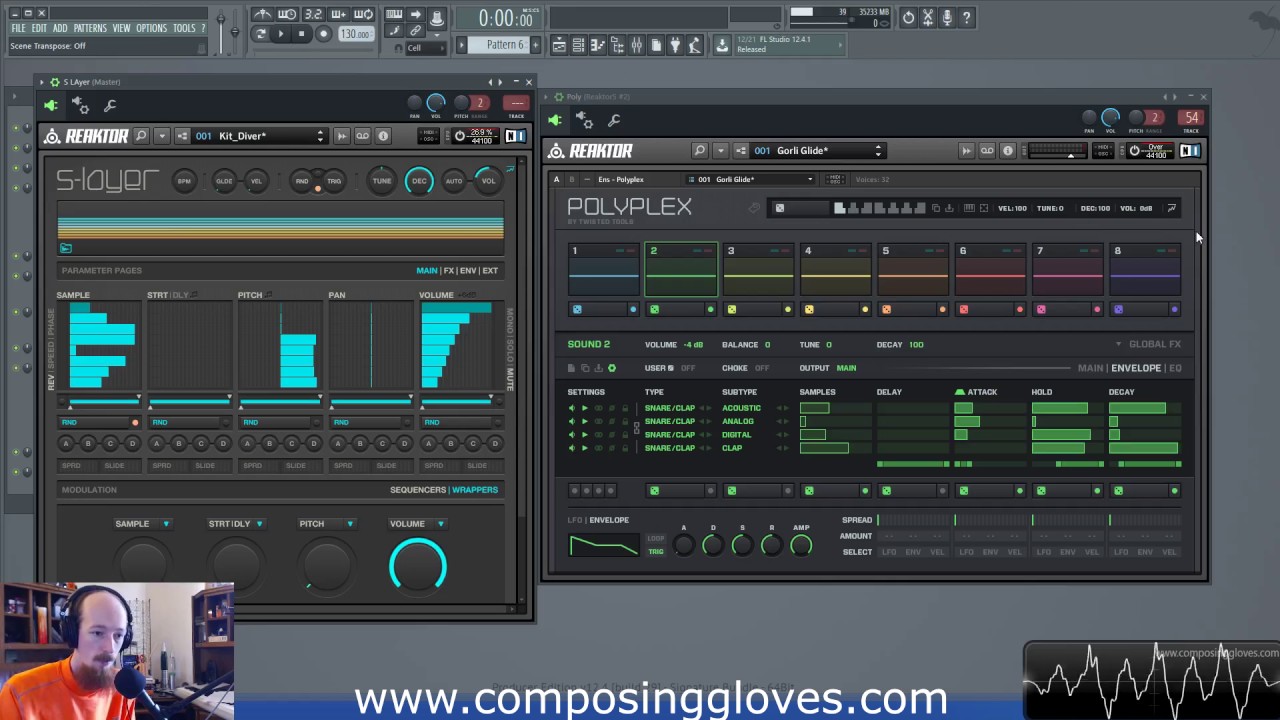
Task: Click the FL Studio stop button
Action: click(301, 34)
